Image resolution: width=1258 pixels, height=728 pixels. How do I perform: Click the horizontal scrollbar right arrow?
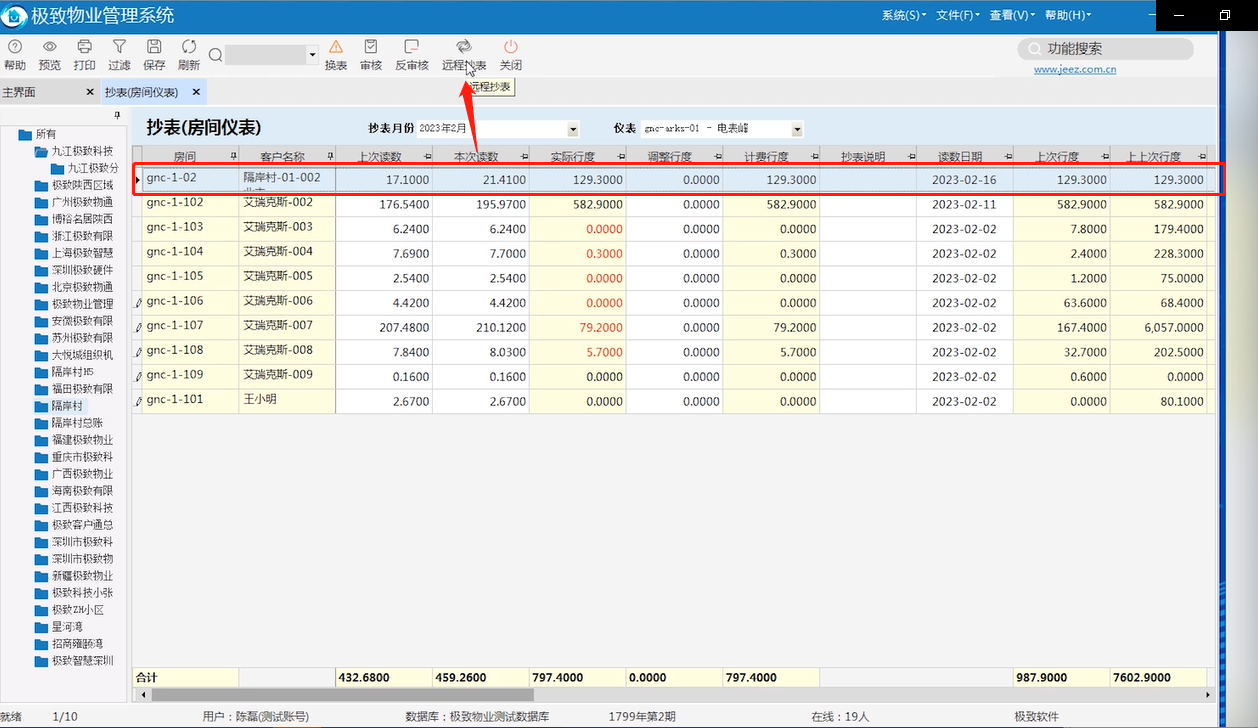point(1210,694)
